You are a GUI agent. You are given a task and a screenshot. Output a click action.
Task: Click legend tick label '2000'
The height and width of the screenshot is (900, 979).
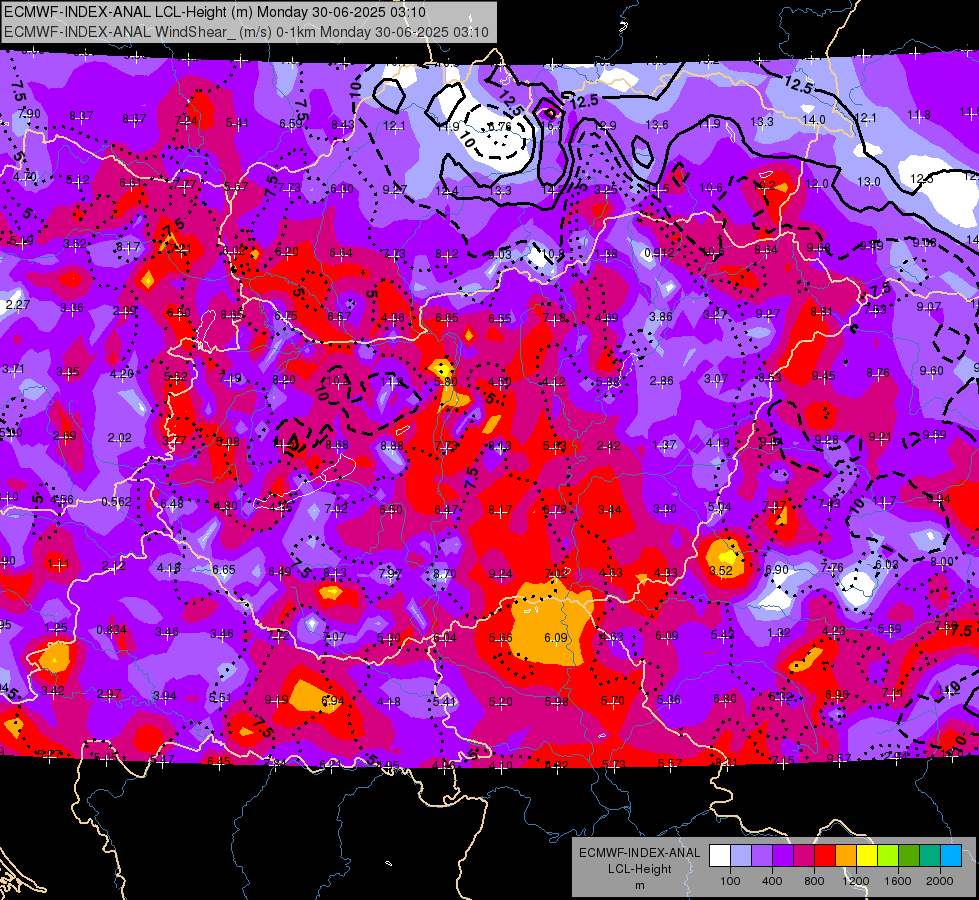(x=940, y=881)
